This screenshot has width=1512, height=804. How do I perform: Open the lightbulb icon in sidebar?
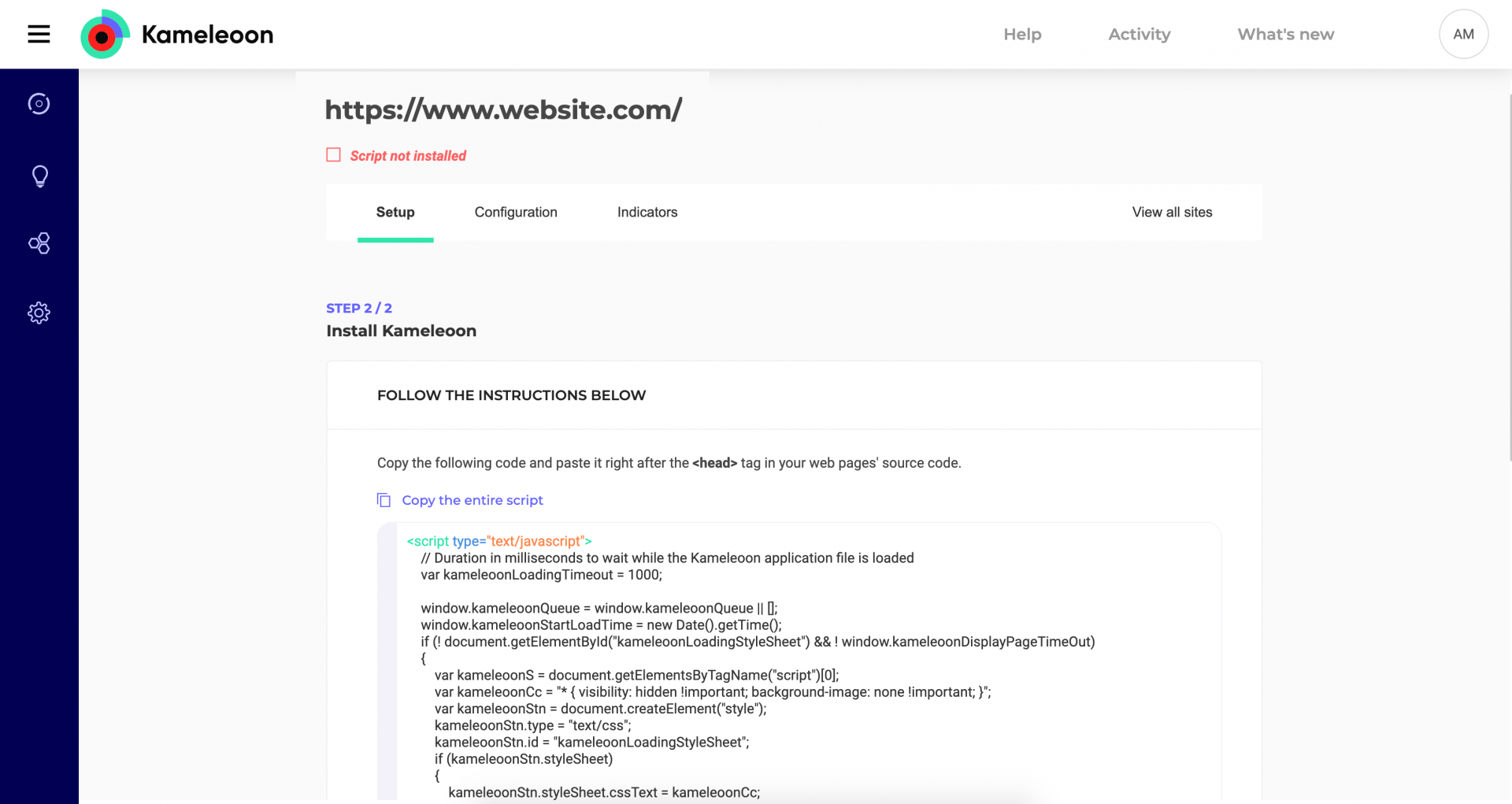point(39,176)
